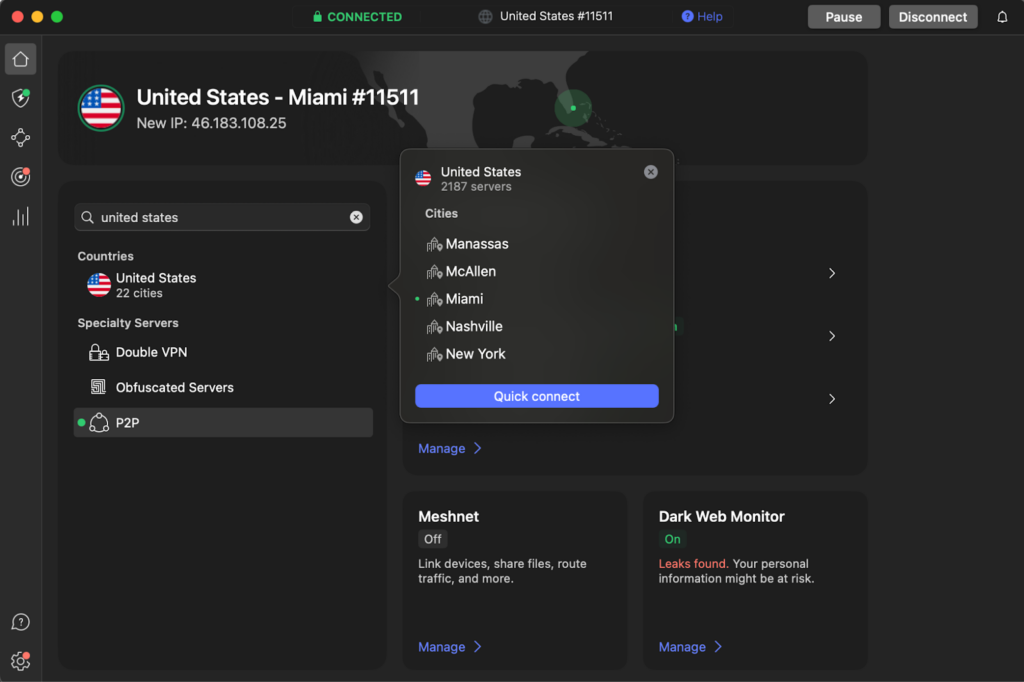This screenshot has height=682, width=1024.
Task: Clear the 'united states' search text
Action: pyautogui.click(x=356, y=217)
